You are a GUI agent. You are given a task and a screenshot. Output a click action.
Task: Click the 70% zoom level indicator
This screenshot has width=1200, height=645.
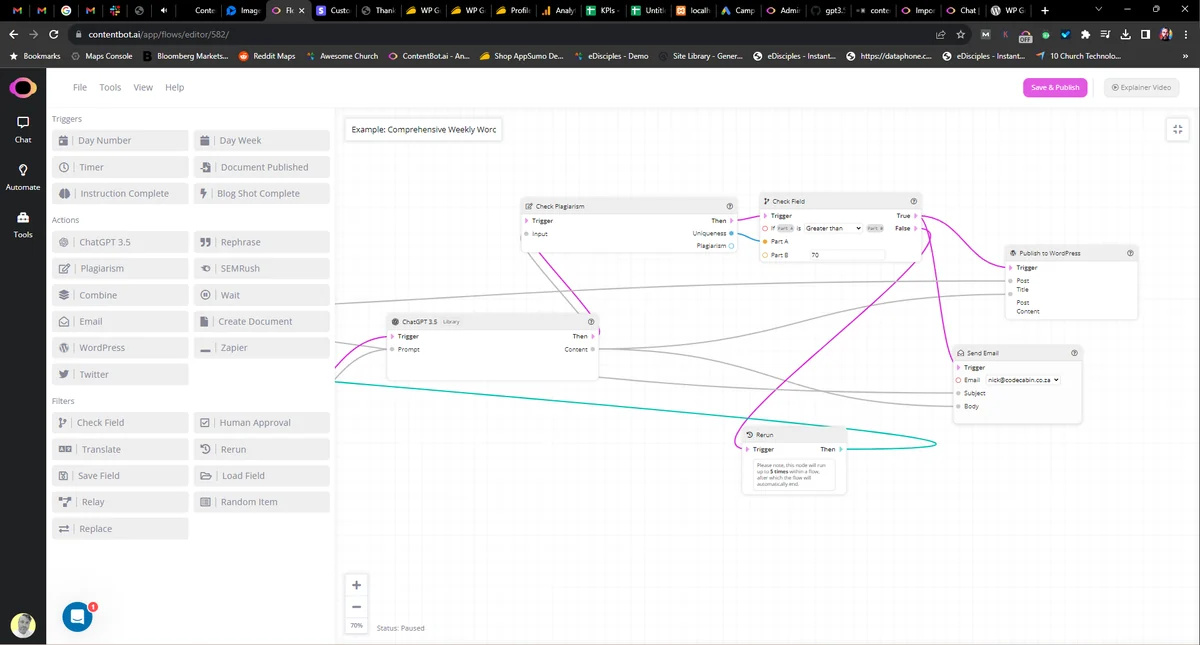[356, 626]
